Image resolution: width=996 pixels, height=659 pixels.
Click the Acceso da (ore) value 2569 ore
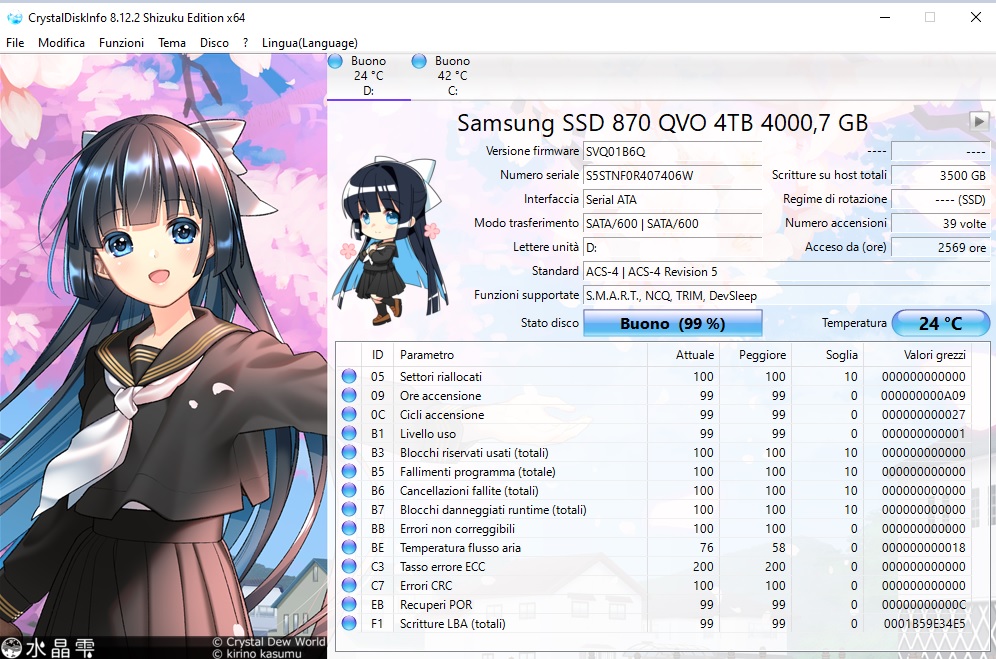940,248
